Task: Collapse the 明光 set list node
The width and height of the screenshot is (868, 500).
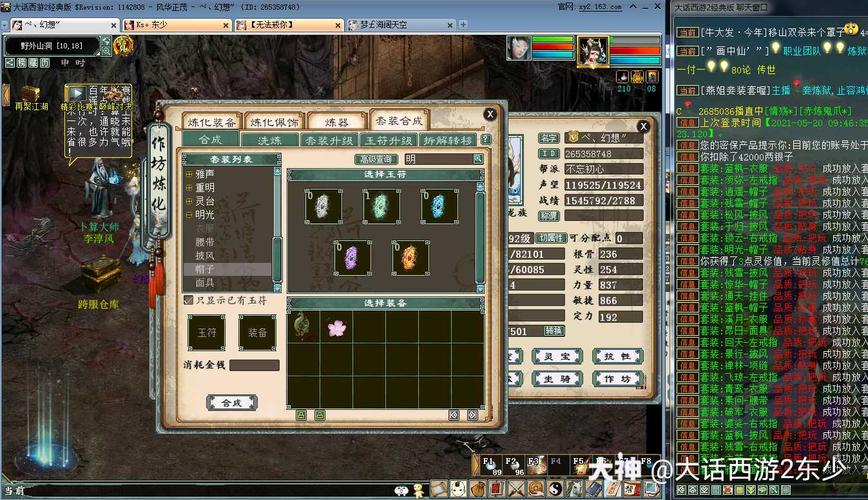Action: coord(189,215)
